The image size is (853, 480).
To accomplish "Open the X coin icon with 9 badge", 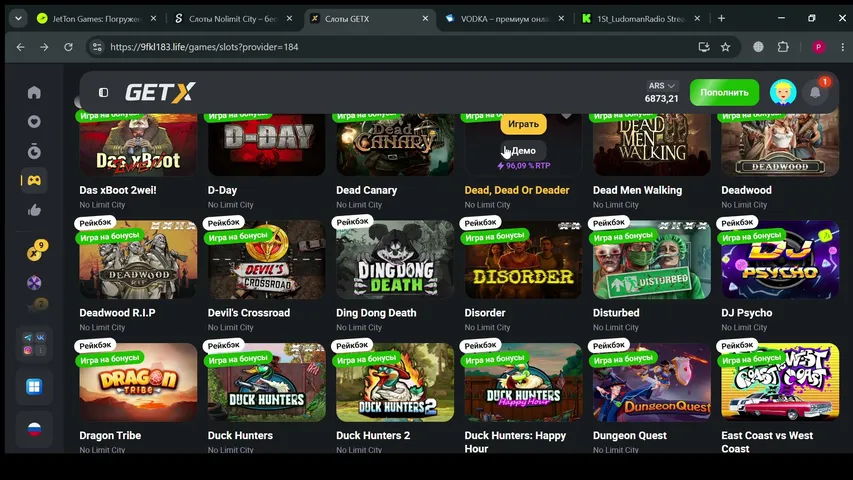I will [36, 251].
